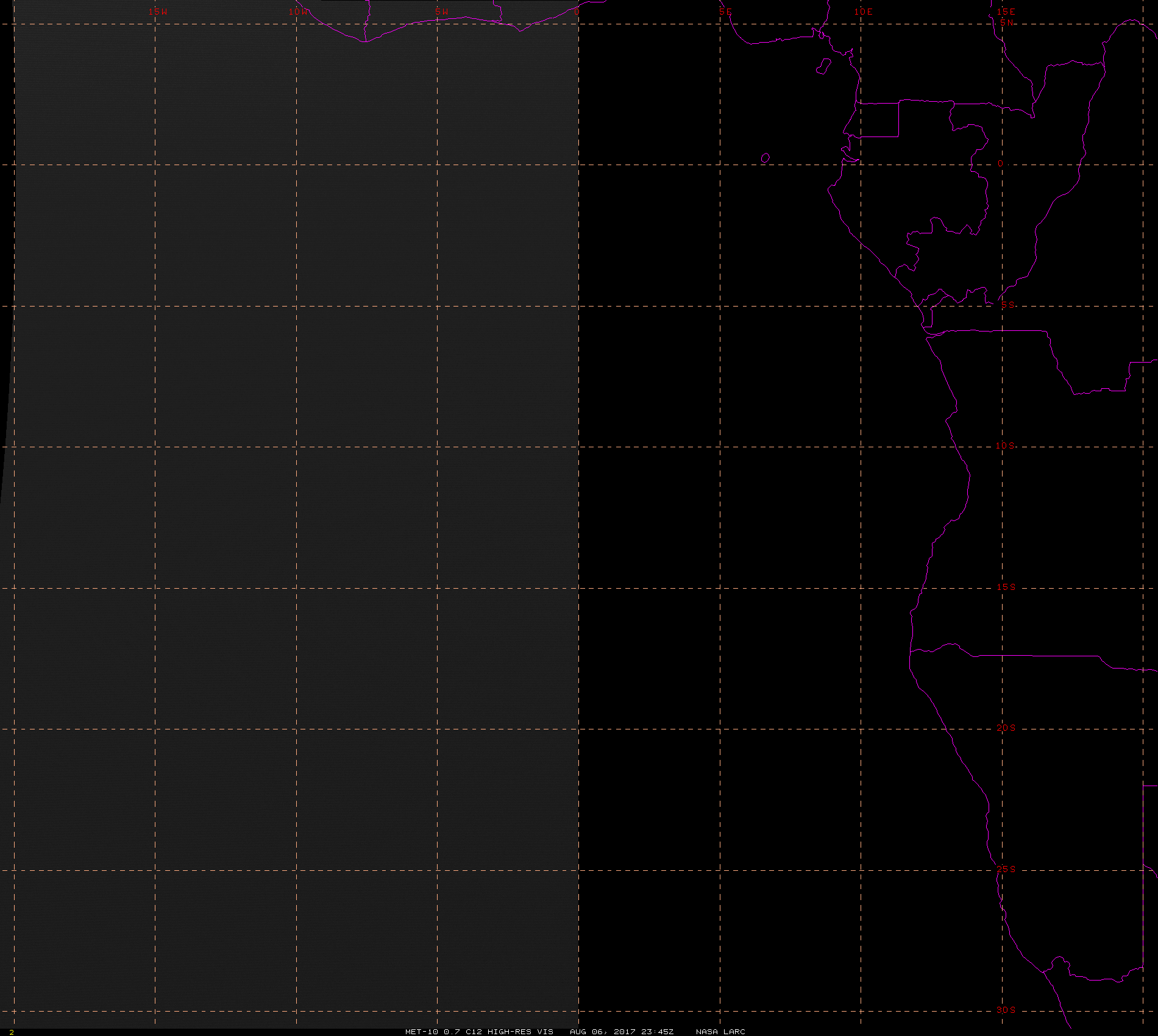Image resolution: width=1158 pixels, height=1036 pixels.
Task: Click the yellow 2 frame number
Action: click(x=12, y=1032)
